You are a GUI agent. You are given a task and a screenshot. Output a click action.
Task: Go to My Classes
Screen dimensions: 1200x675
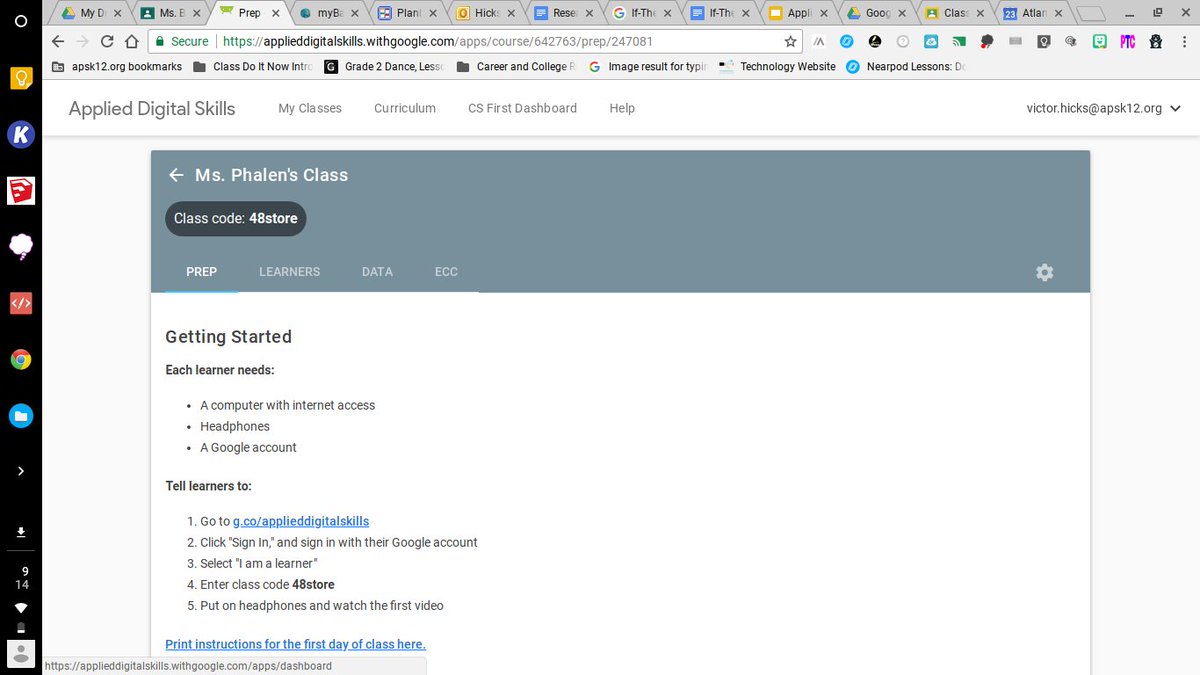310,108
